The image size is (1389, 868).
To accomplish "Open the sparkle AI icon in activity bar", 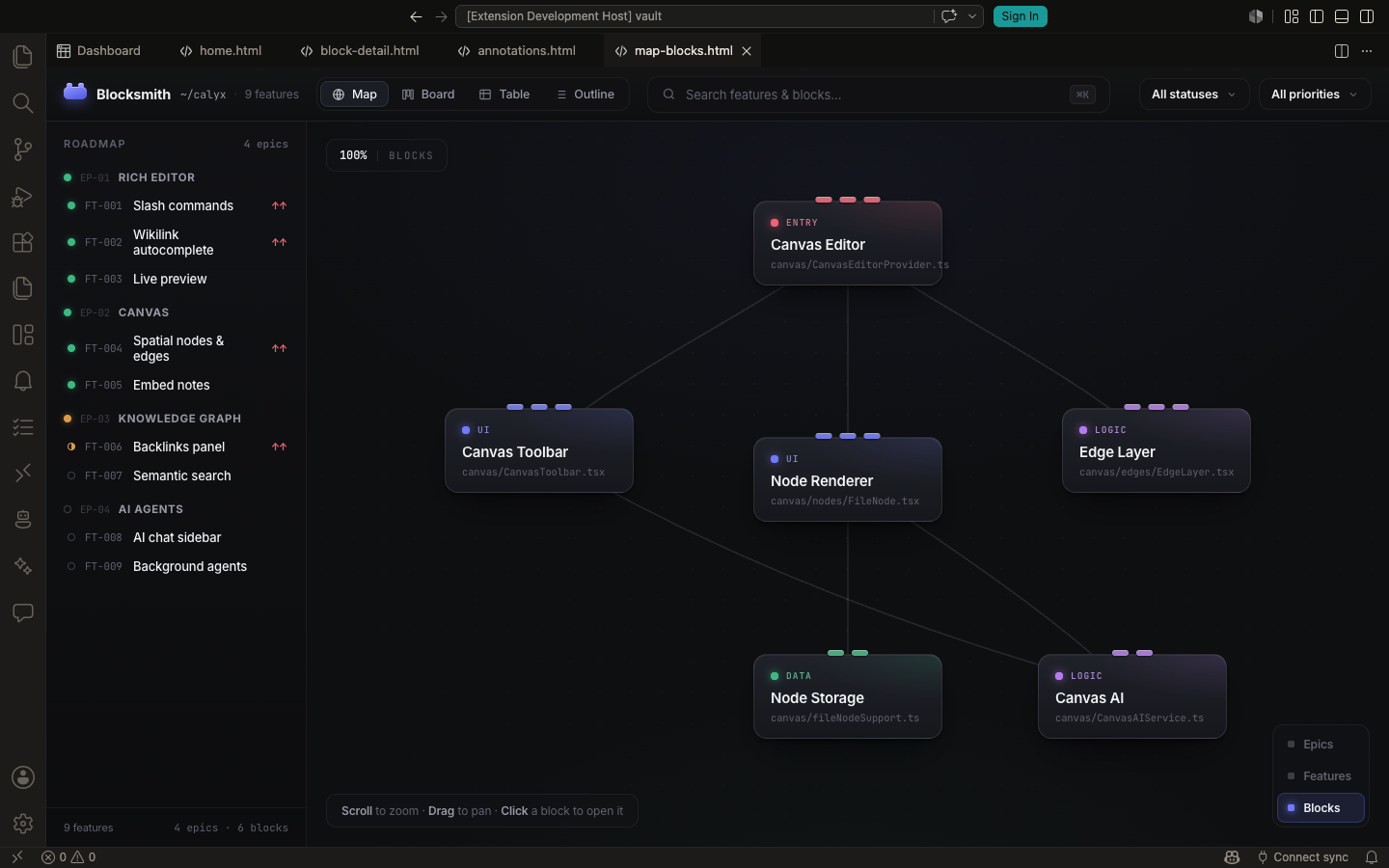I will [x=23, y=566].
